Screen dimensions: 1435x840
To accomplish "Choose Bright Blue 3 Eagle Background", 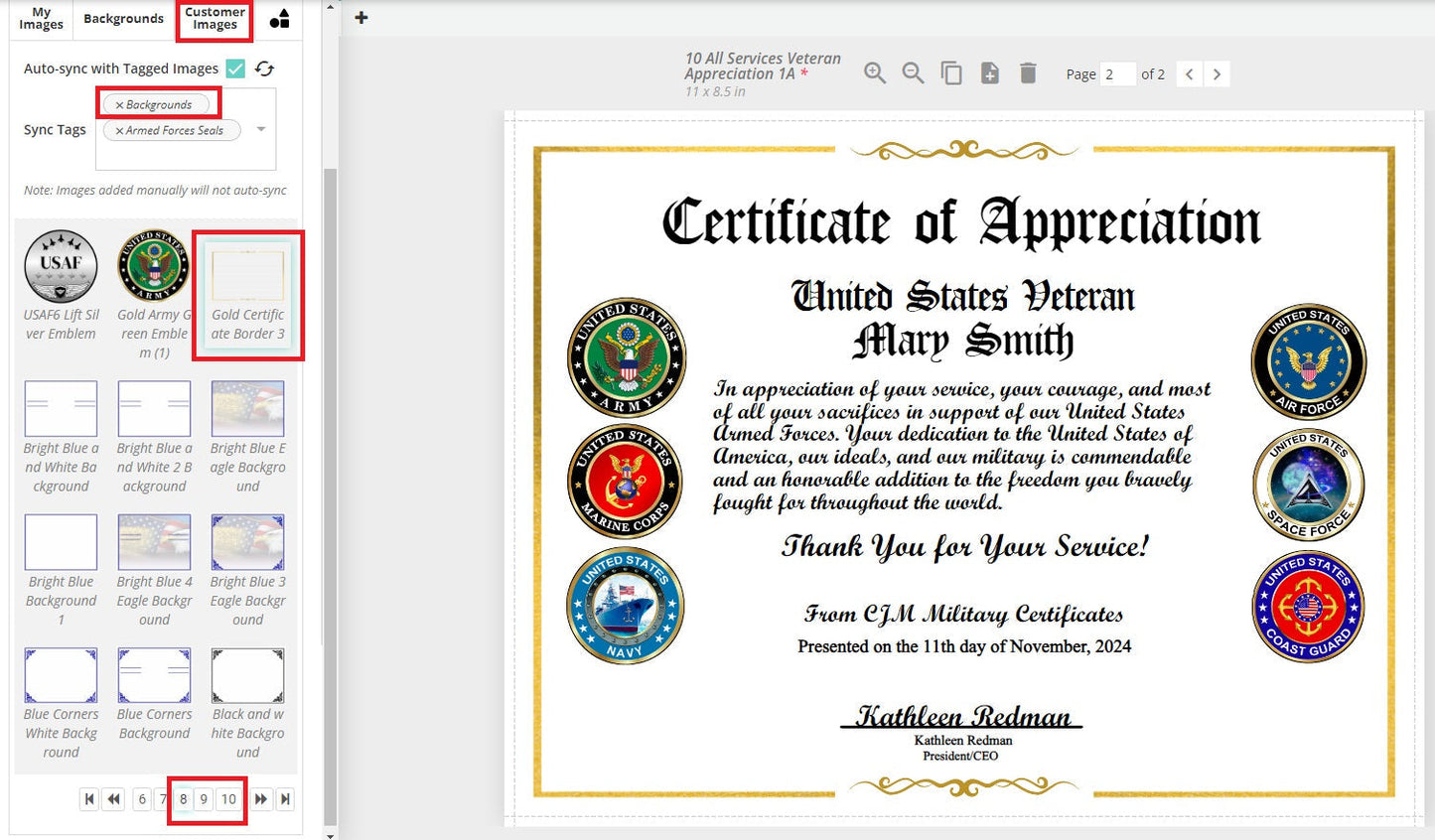I will coord(247,541).
